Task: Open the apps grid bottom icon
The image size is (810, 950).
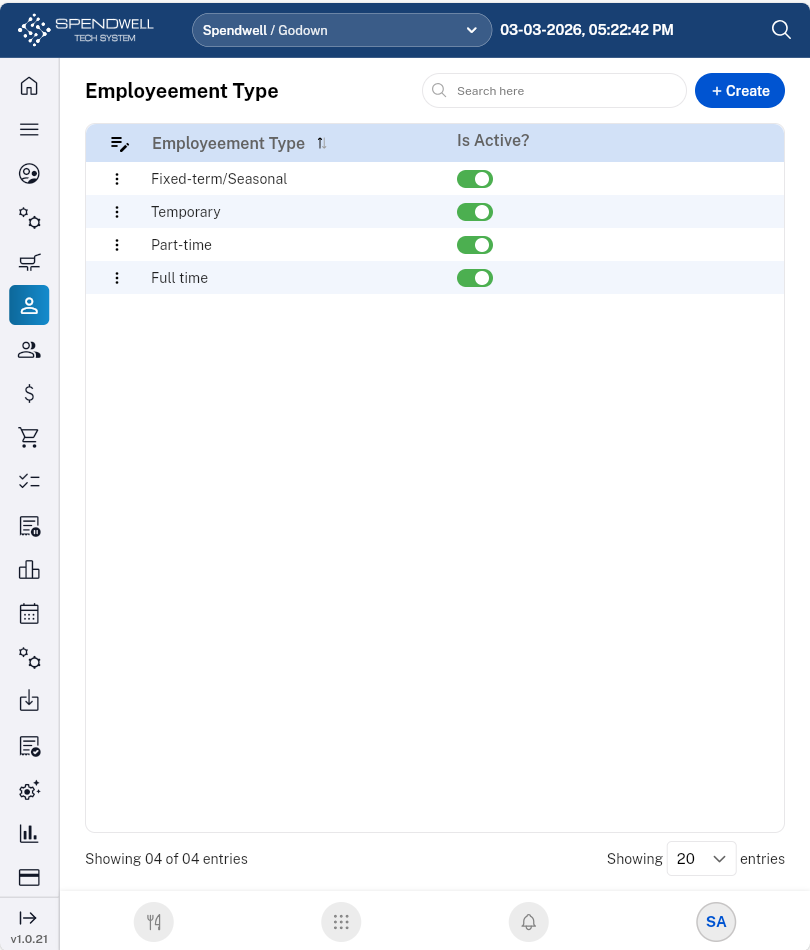Action: (341, 922)
